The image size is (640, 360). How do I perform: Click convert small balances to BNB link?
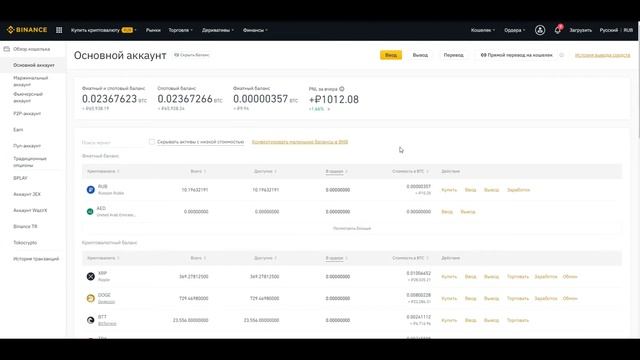pyautogui.click(x=300, y=142)
